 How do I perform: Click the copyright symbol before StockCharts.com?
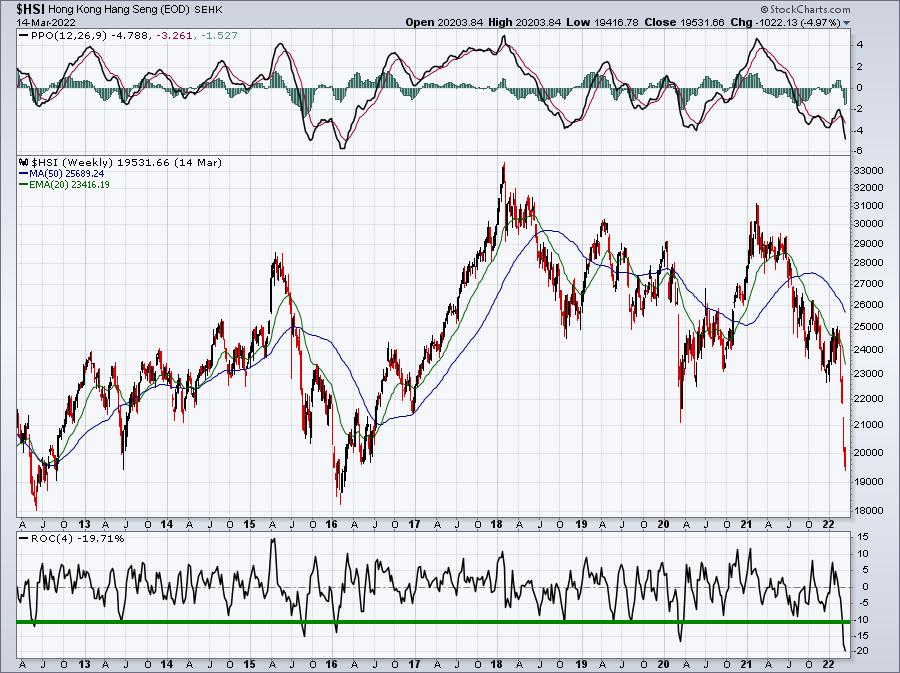(765, 9)
